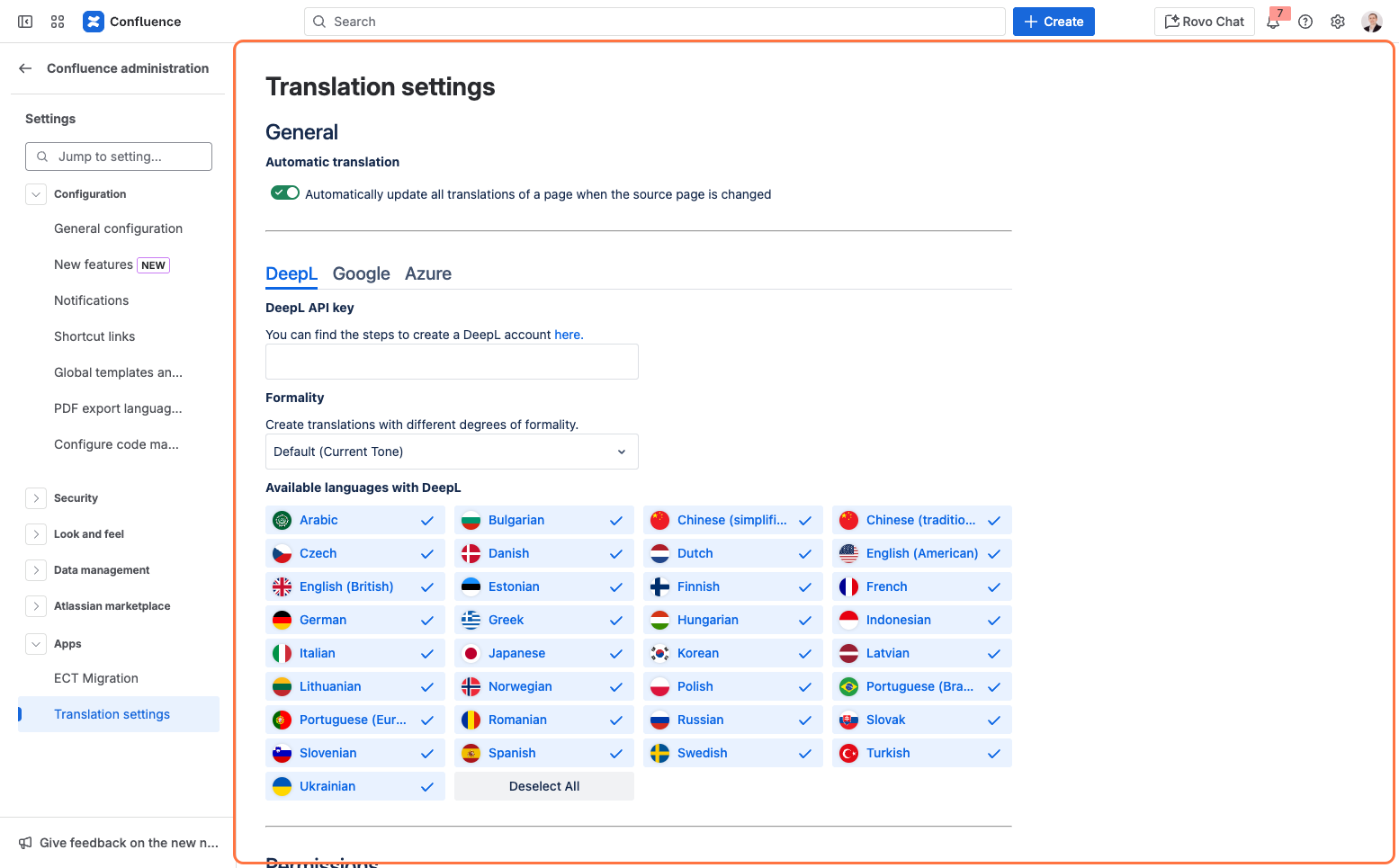The image size is (1399, 868).
Task: Click the Greek flag icon
Action: point(471,620)
